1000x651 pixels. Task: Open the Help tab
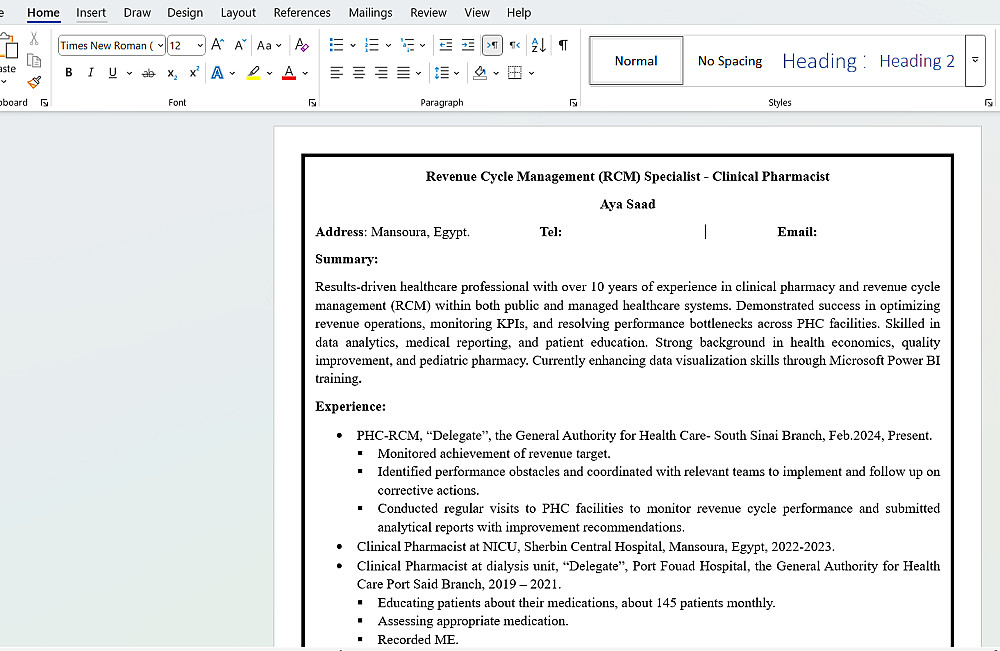coord(518,12)
